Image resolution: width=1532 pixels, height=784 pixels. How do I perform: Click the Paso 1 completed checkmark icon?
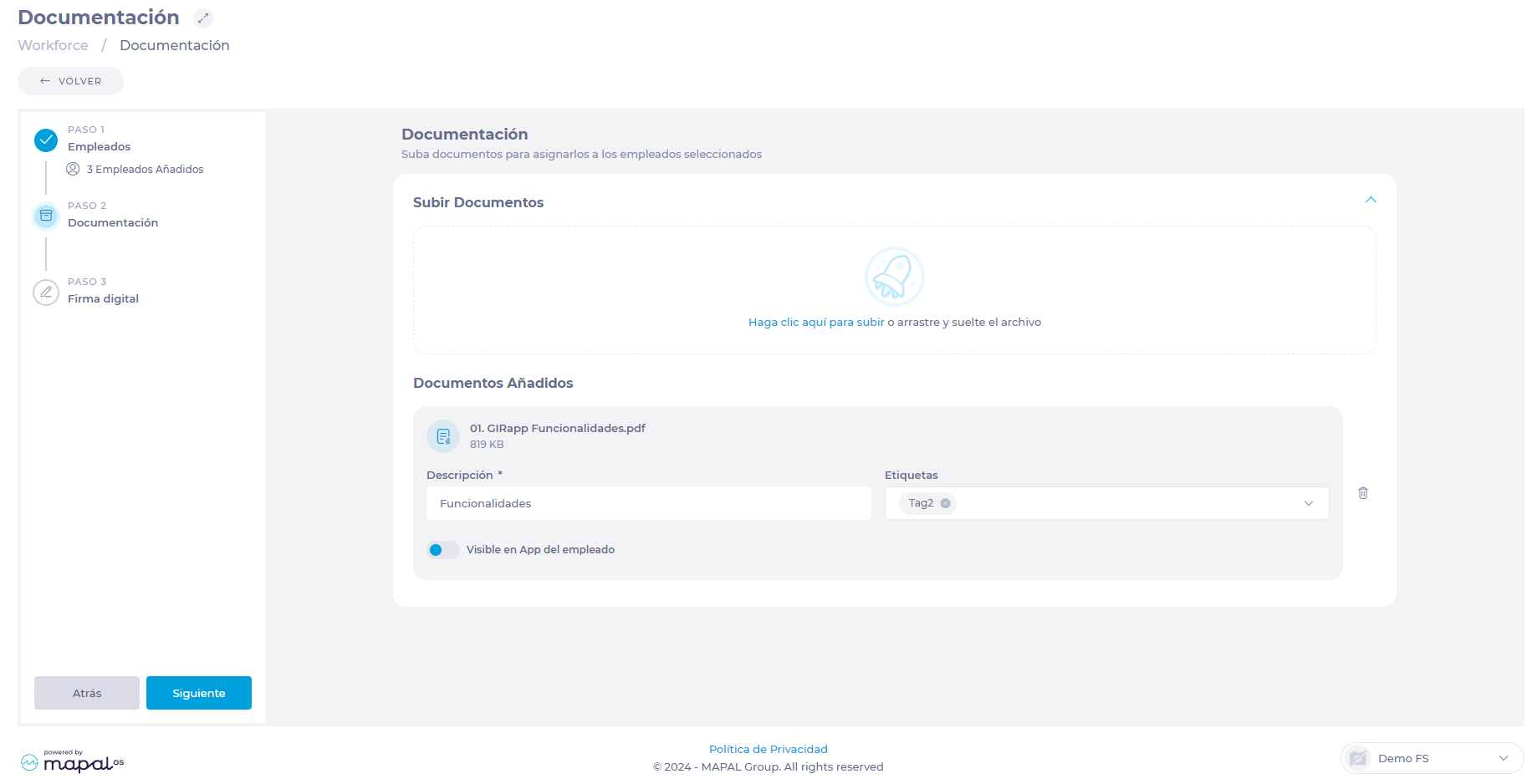tap(46, 140)
